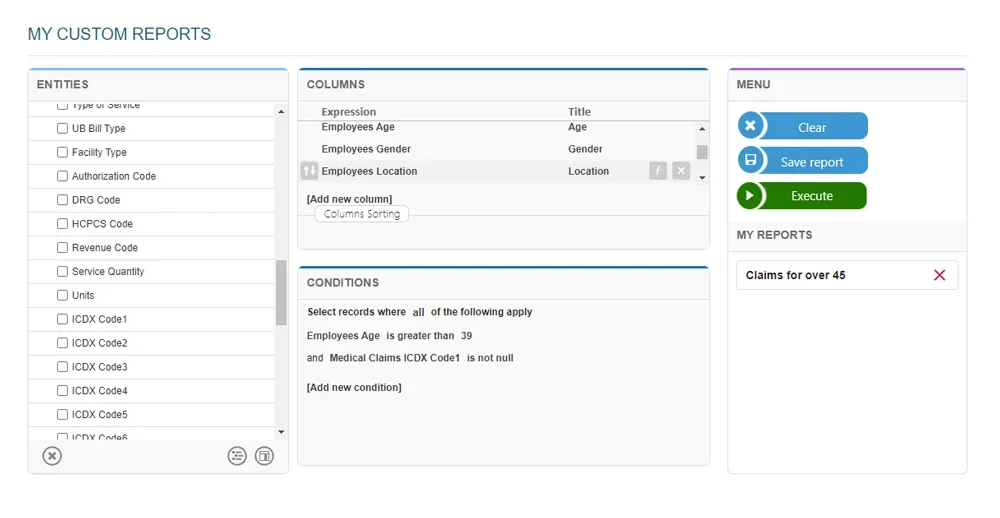Open the 'is greater than' operator dropdown

420,336
